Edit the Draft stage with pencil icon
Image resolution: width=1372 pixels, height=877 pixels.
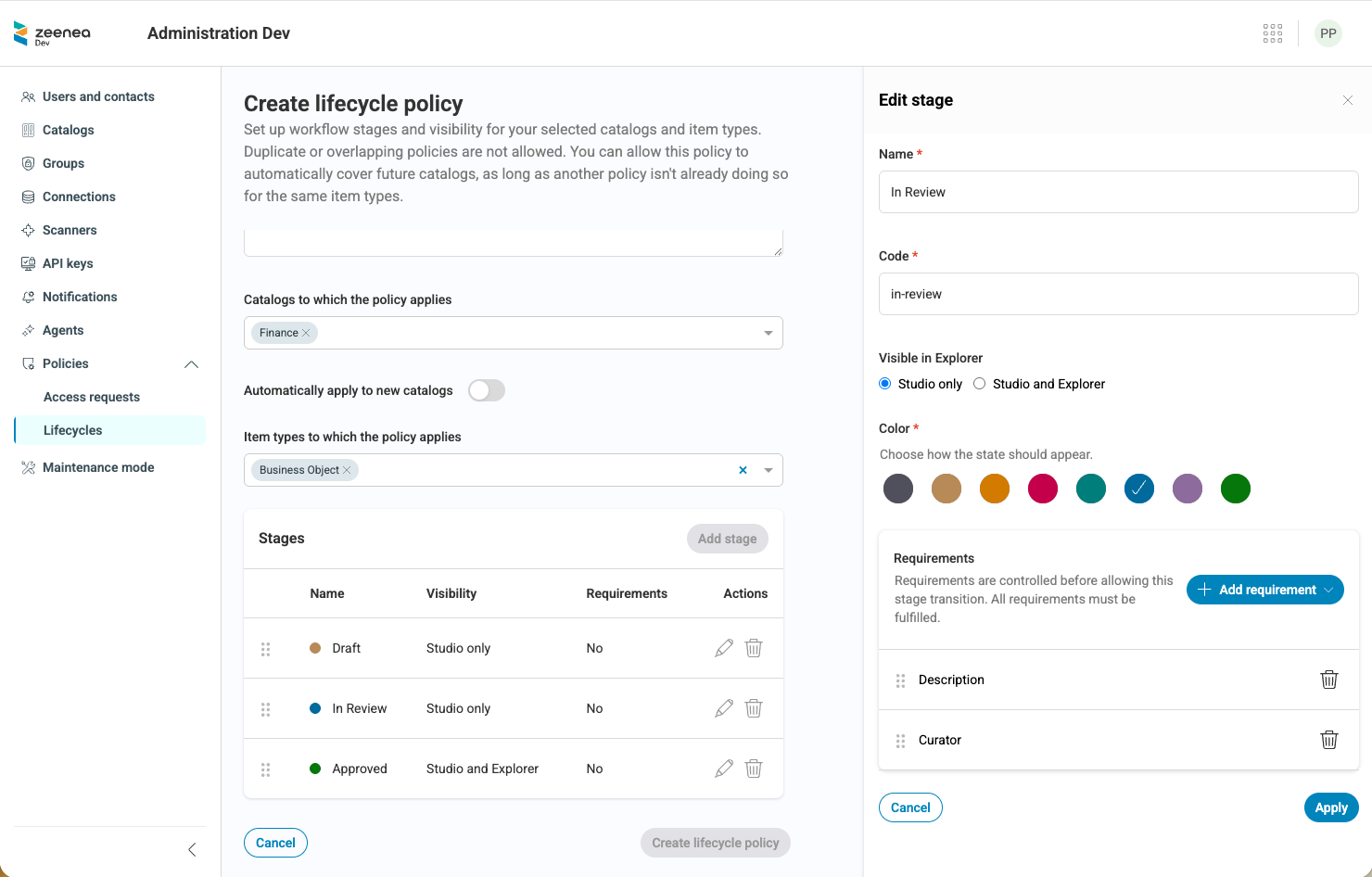click(724, 648)
